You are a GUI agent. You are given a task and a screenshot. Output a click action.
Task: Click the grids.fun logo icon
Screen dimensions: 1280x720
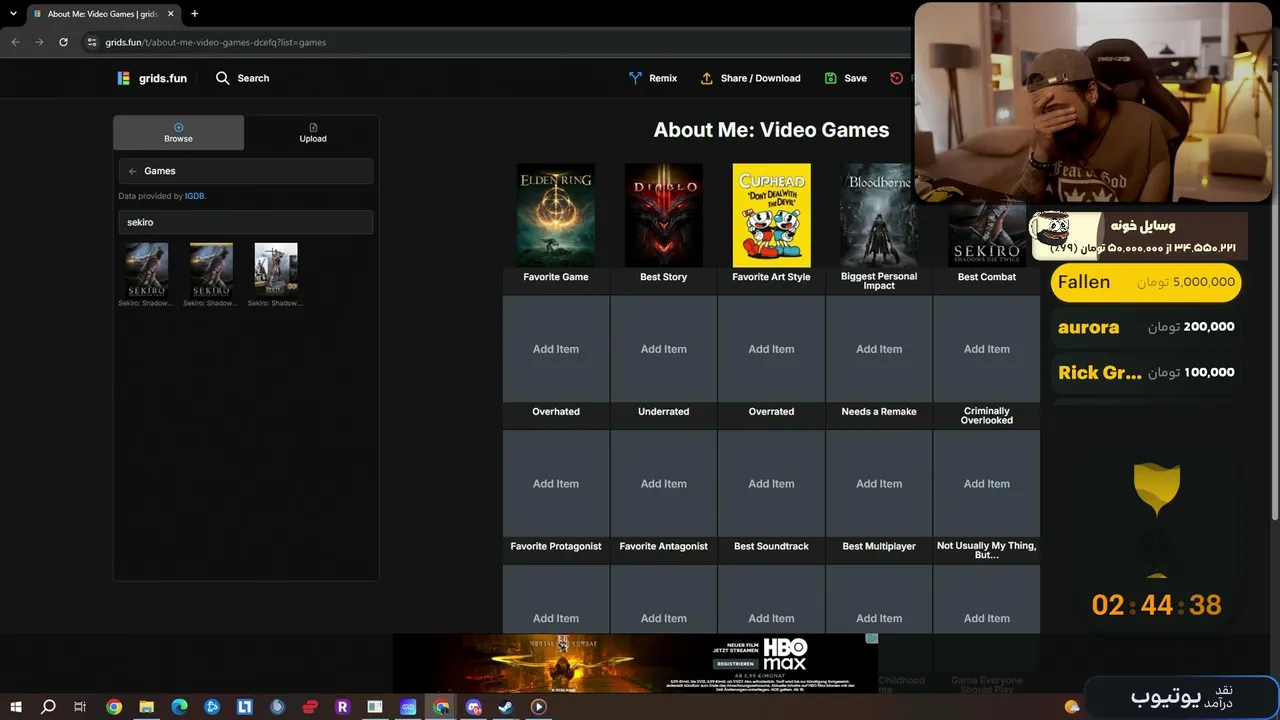(x=124, y=78)
